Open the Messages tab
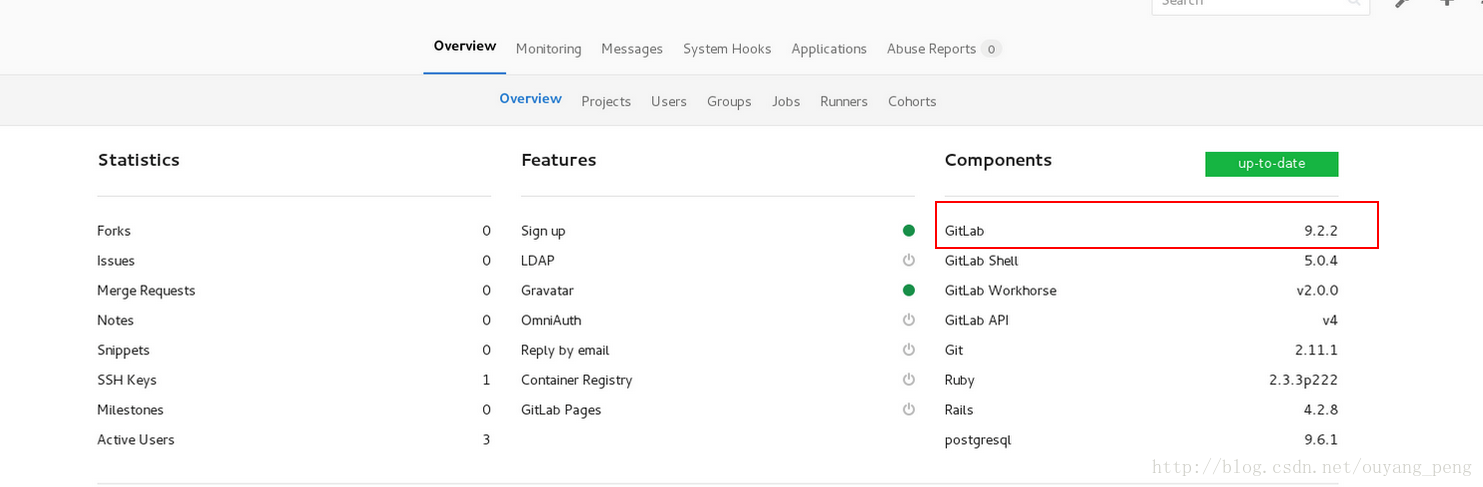Viewport: 1483px width, 487px height. (632, 49)
